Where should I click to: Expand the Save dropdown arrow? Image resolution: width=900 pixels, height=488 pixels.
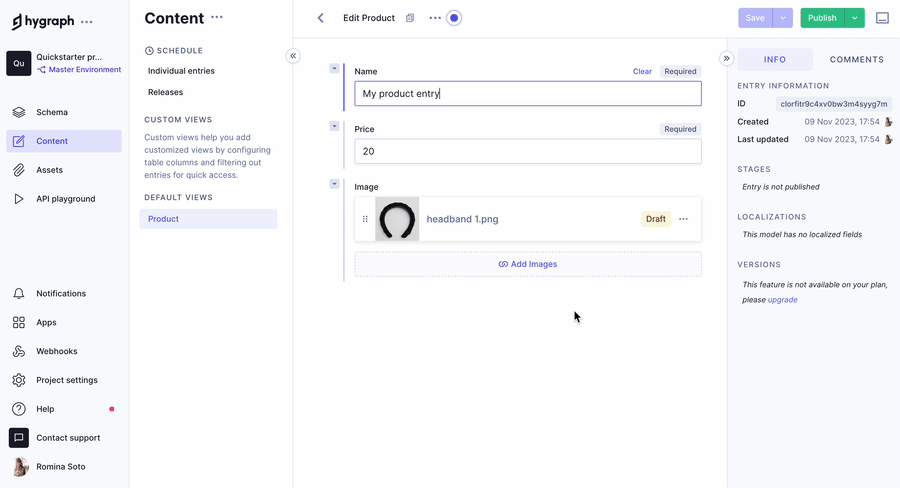[783, 18]
